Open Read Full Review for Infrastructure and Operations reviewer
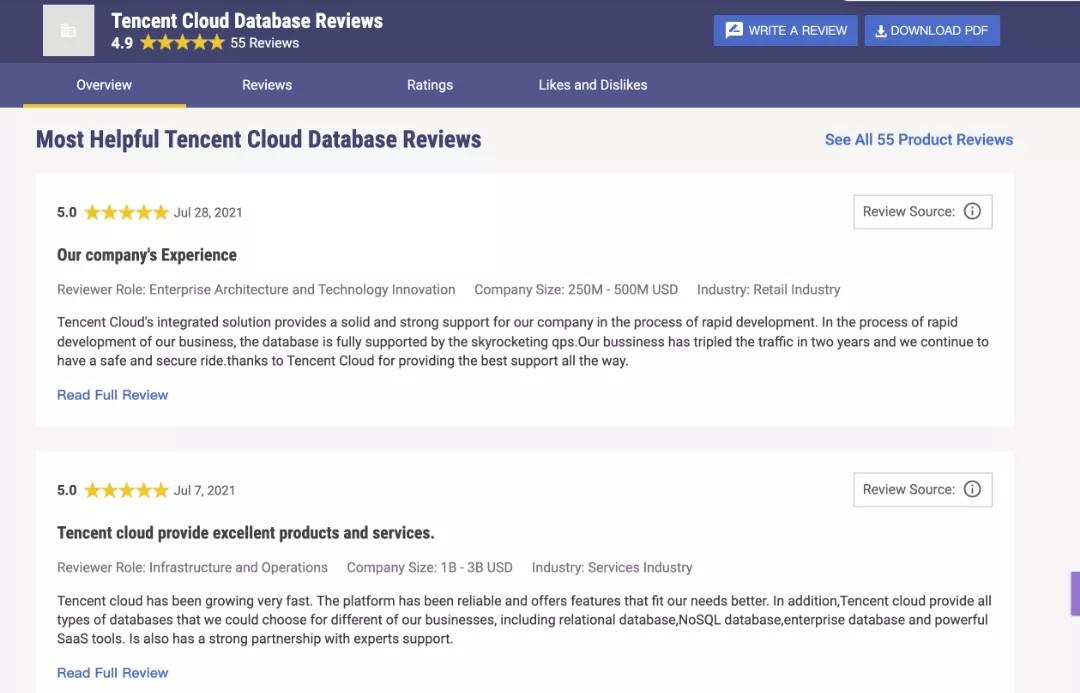 (x=112, y=672)
